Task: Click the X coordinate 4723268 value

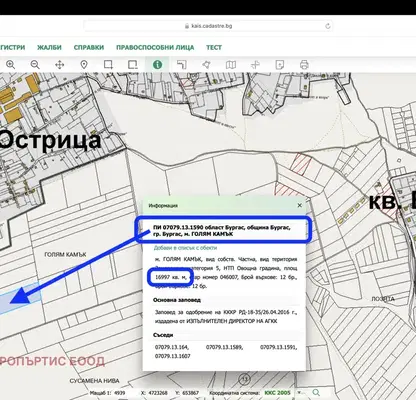Action: click(158, 393)
